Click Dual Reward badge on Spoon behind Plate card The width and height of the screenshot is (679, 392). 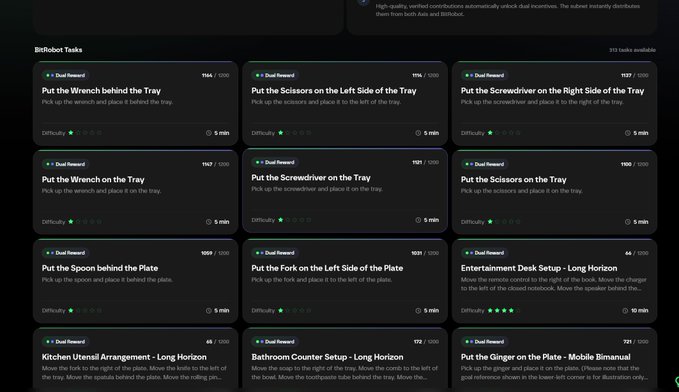click(65, 253)
